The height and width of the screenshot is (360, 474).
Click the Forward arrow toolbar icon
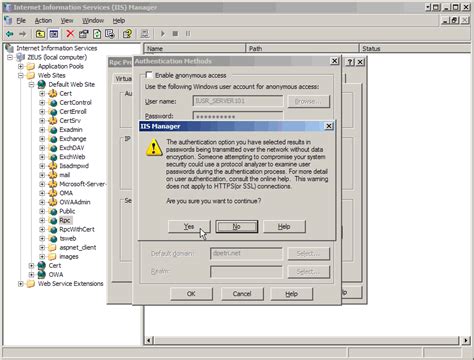(22, 34)
